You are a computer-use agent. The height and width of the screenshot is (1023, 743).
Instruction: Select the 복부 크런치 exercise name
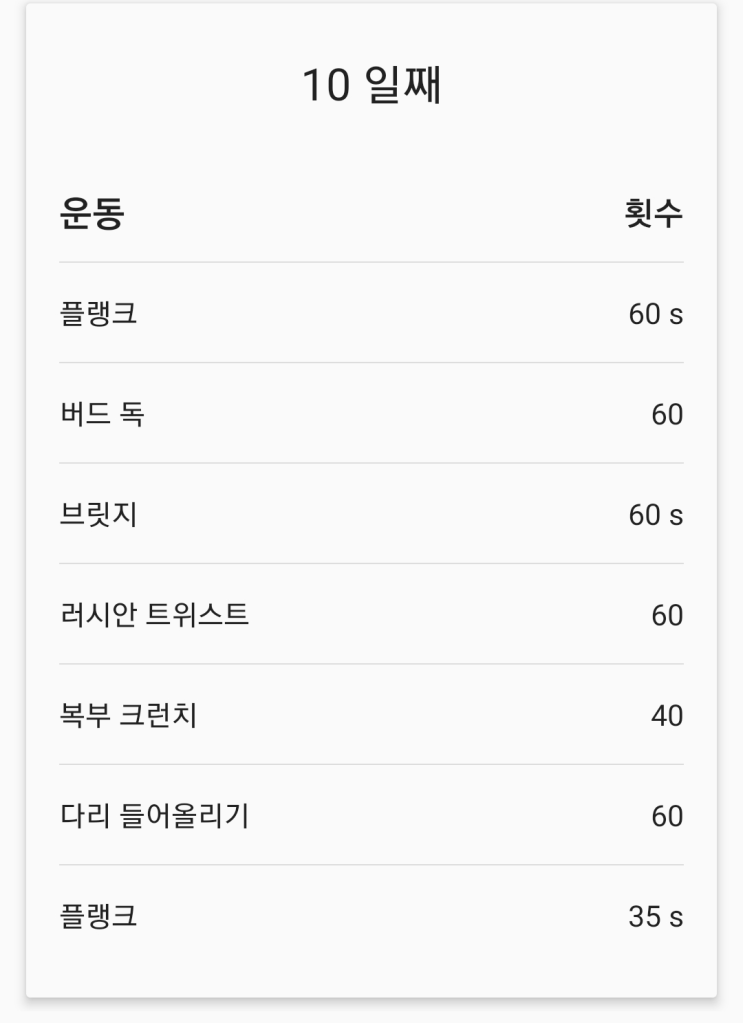[x=128, y=715]
